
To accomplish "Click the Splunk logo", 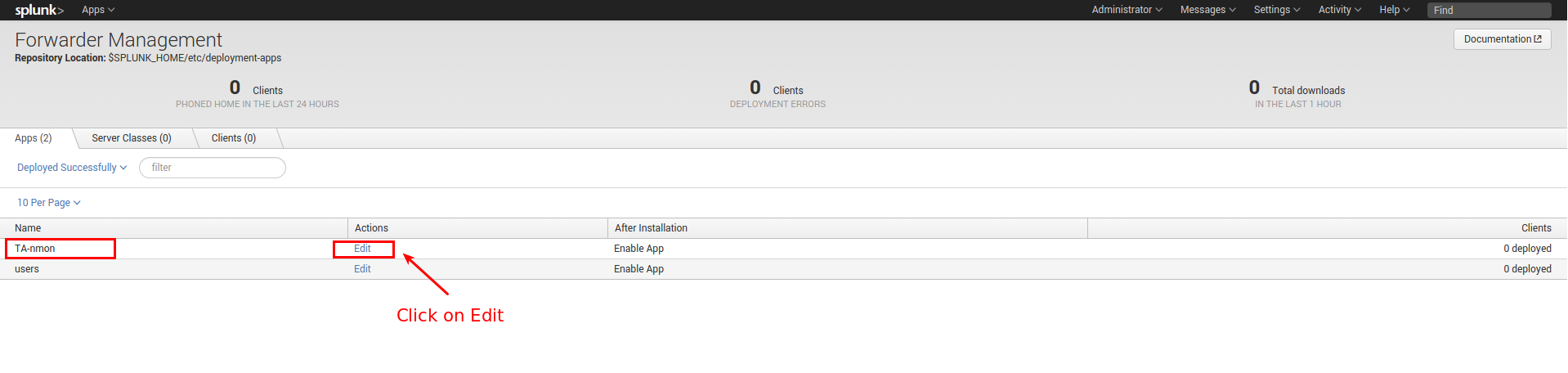I will [x=39, y=10].
